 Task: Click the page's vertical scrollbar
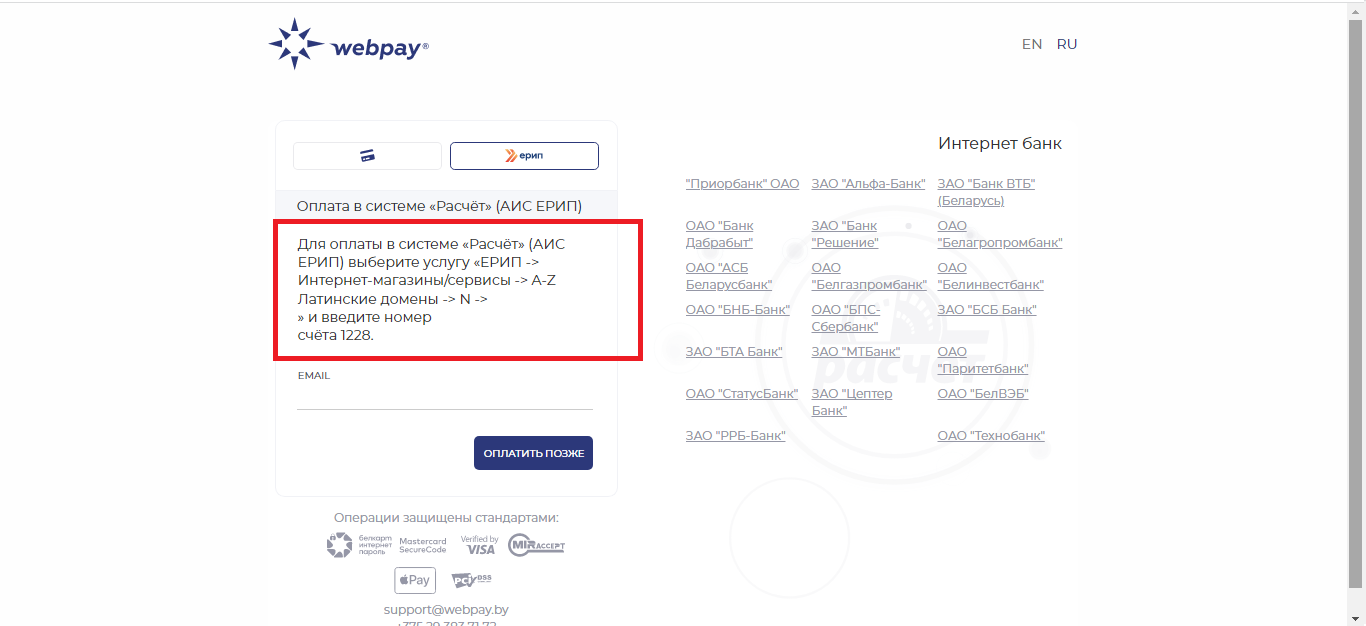[x=1356, y=300]
